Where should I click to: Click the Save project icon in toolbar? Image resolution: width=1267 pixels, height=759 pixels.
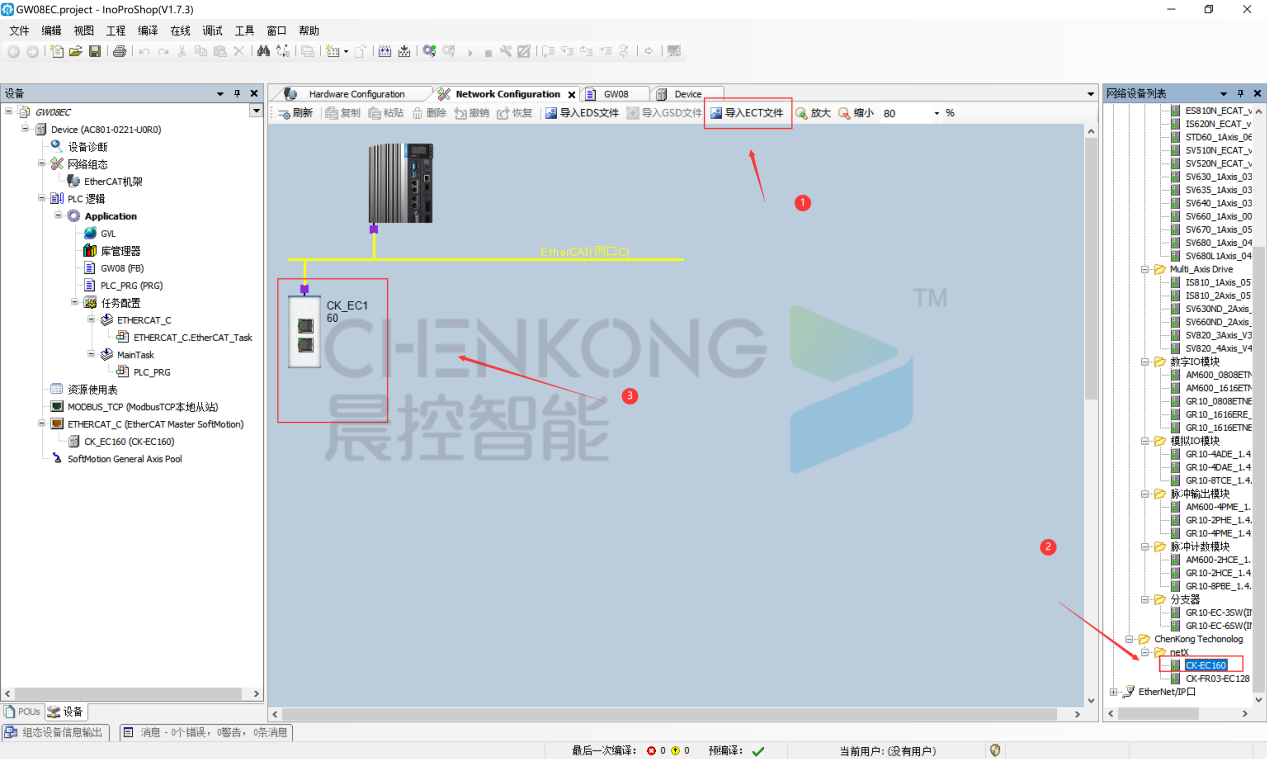pos(95,51)
